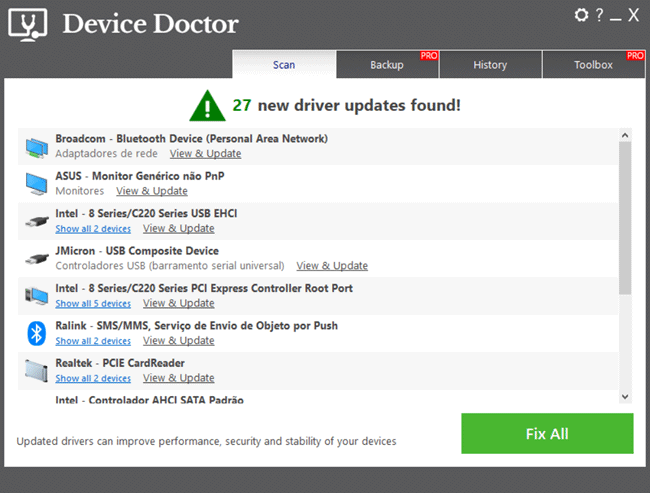View & Update the ASUS monitor driver

pyautogui.click(x=152, y=191)
